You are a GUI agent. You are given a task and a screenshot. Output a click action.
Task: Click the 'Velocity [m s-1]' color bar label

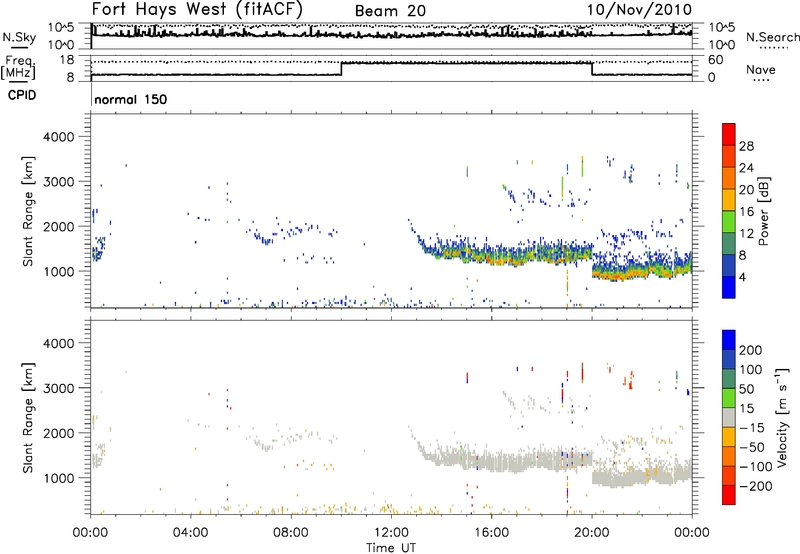[782, 417]
